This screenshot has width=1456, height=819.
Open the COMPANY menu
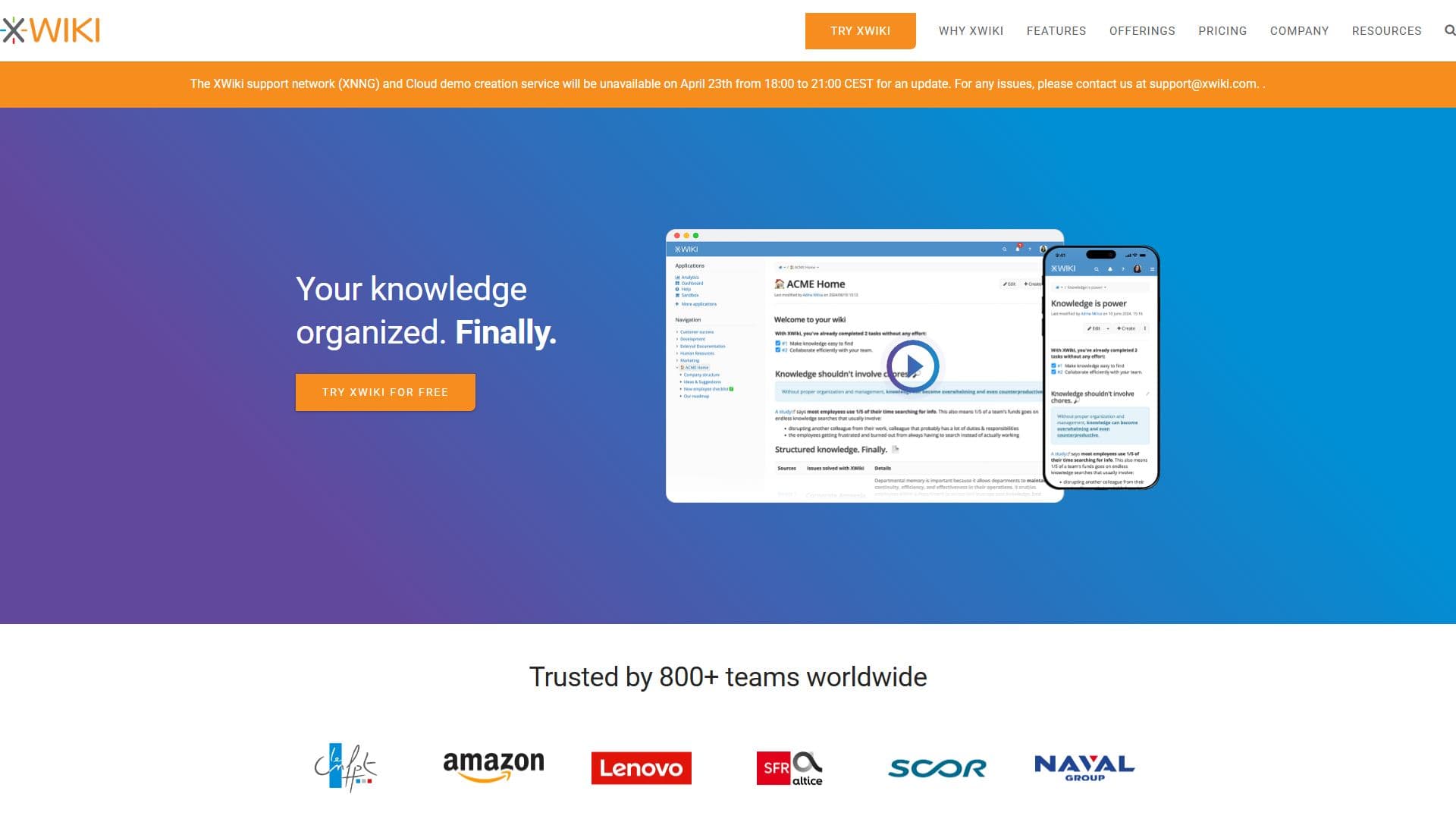[1299, 31]
